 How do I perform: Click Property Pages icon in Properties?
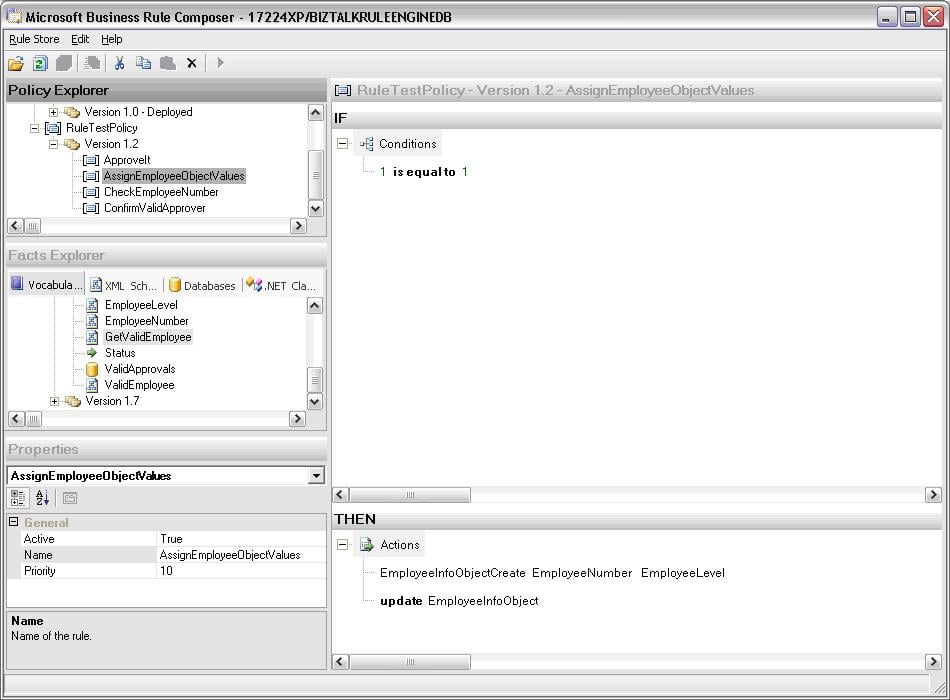70,498
